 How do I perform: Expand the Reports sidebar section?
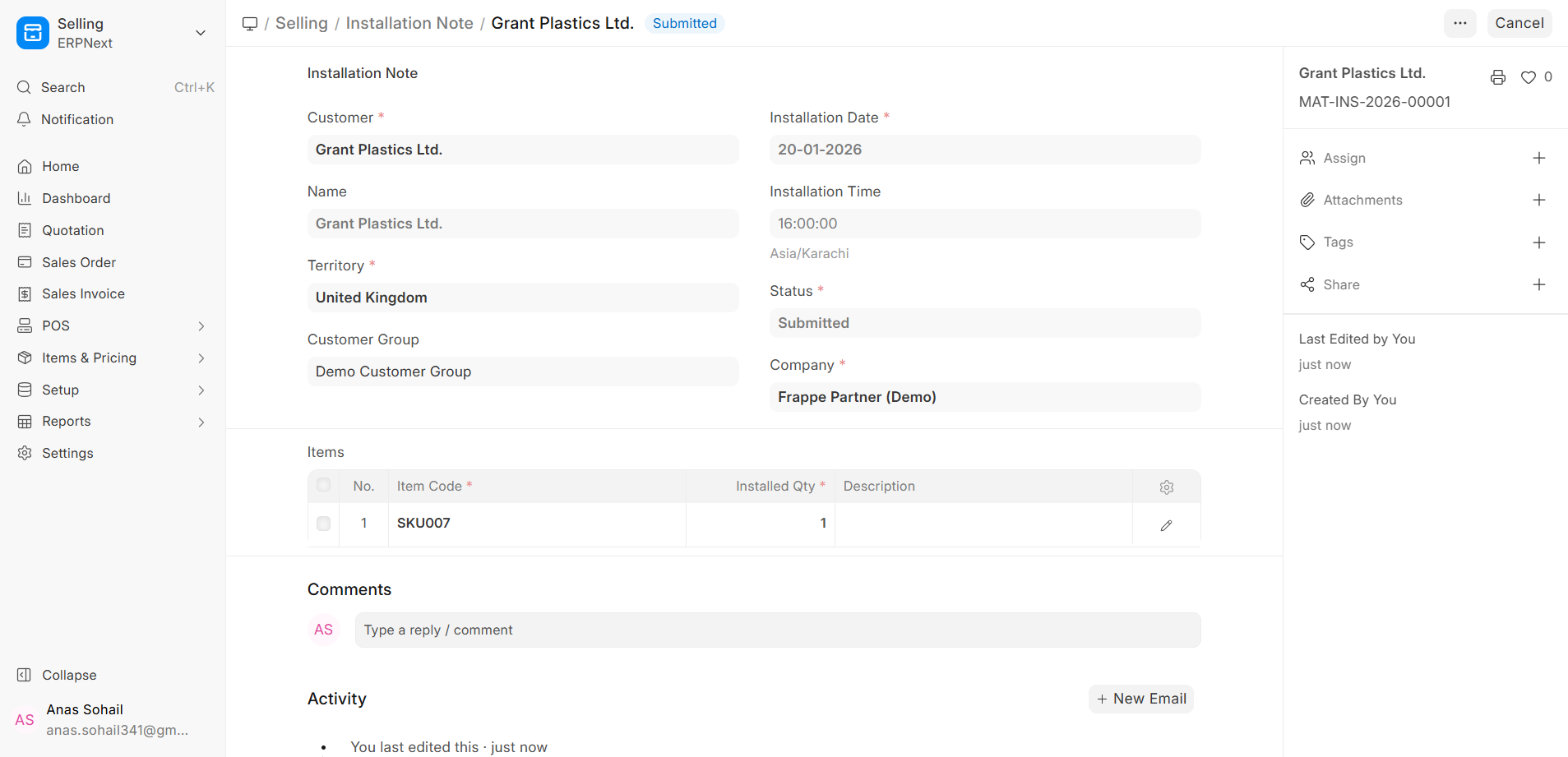click(x=201, y=422)
